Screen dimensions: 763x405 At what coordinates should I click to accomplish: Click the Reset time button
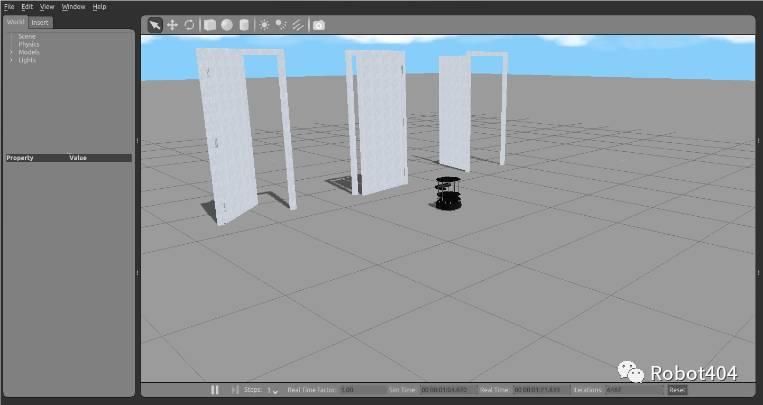point(677,390)
